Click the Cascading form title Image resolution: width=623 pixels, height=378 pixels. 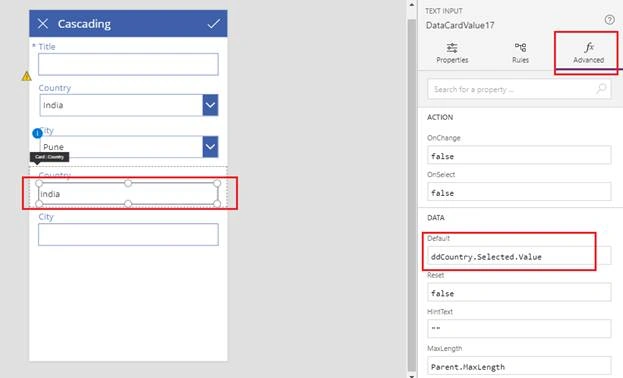tap(84, 24)
